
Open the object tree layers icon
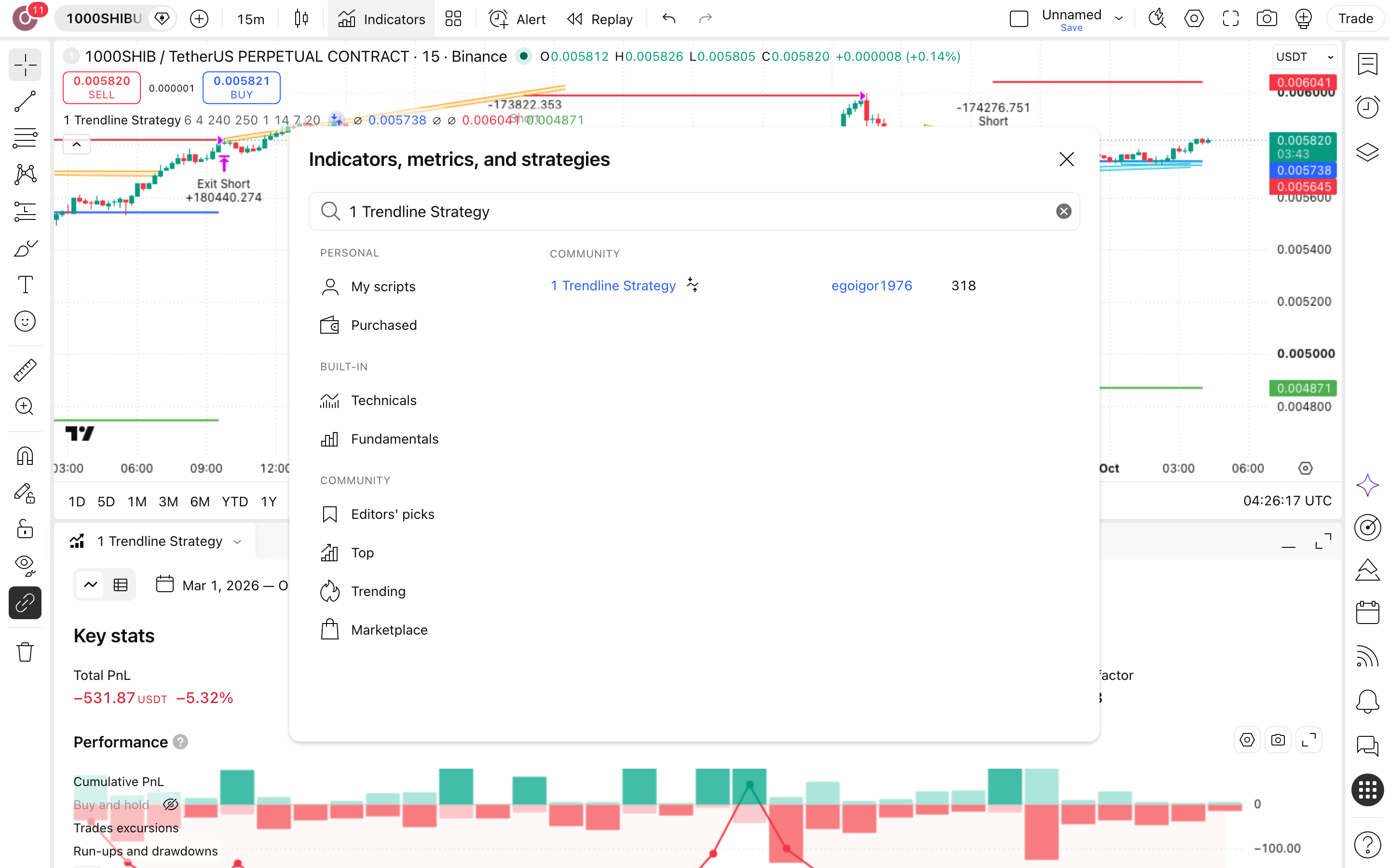(x=1367, y=152)
